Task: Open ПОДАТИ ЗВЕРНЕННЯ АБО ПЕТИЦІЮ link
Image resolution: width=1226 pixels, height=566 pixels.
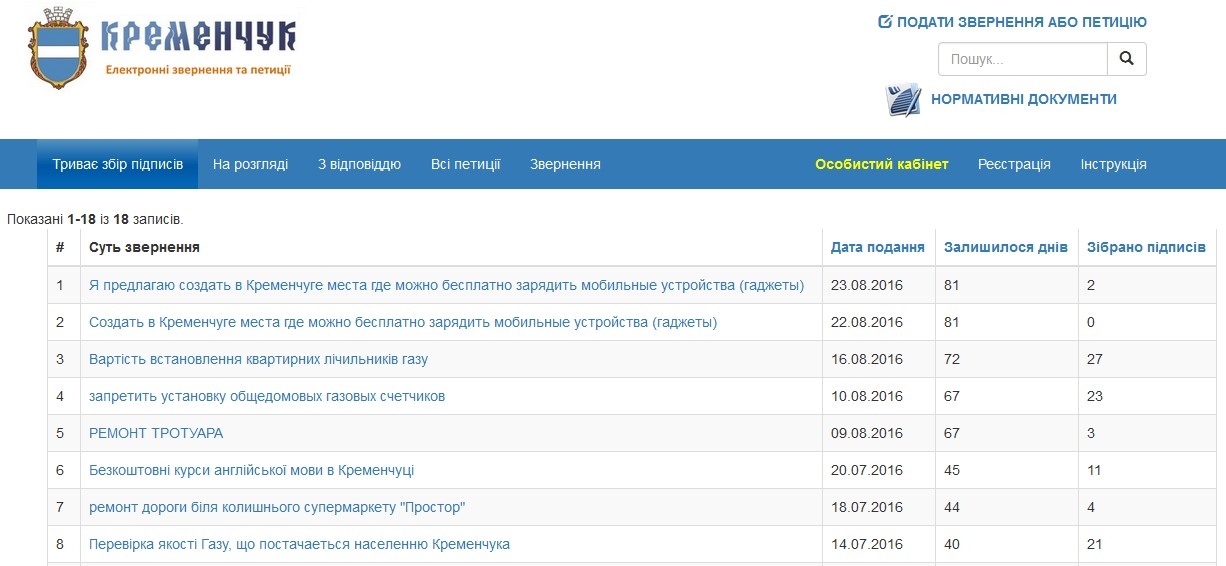Action: (x=1021, y=22)
